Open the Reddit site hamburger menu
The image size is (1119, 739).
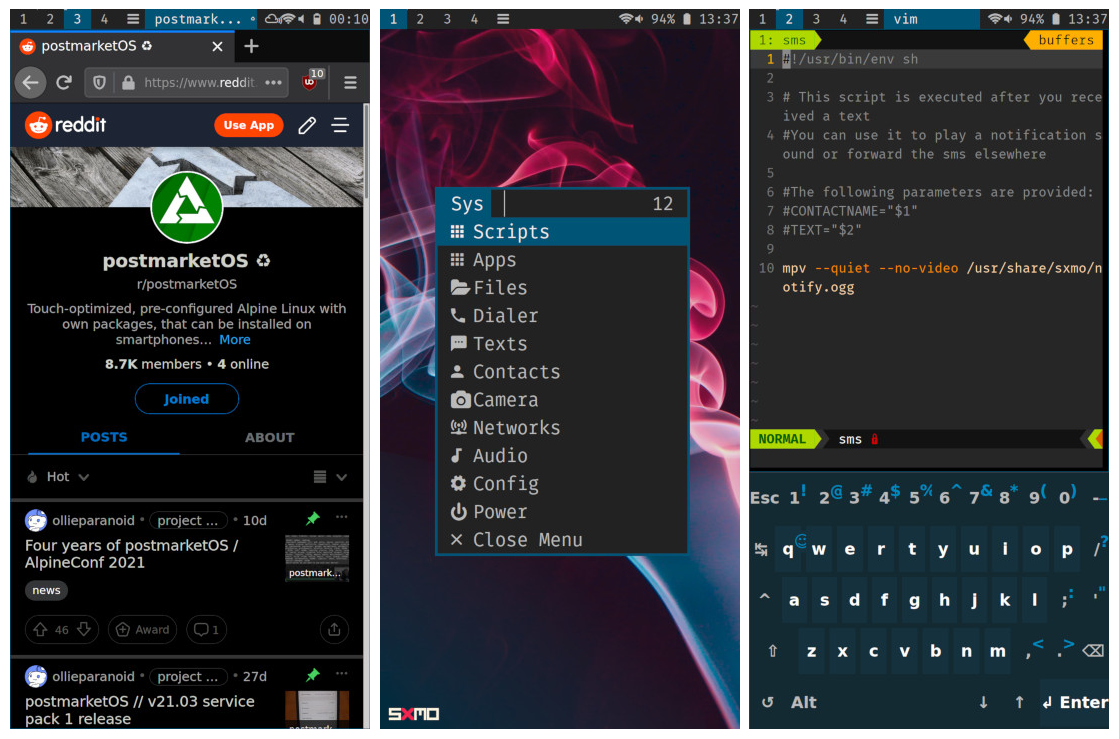coord(340,126)
